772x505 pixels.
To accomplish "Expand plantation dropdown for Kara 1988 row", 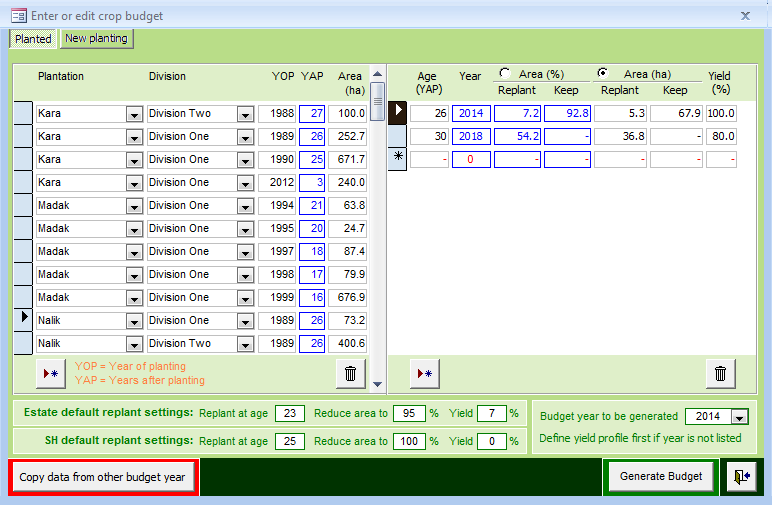I will coord(134,114).
